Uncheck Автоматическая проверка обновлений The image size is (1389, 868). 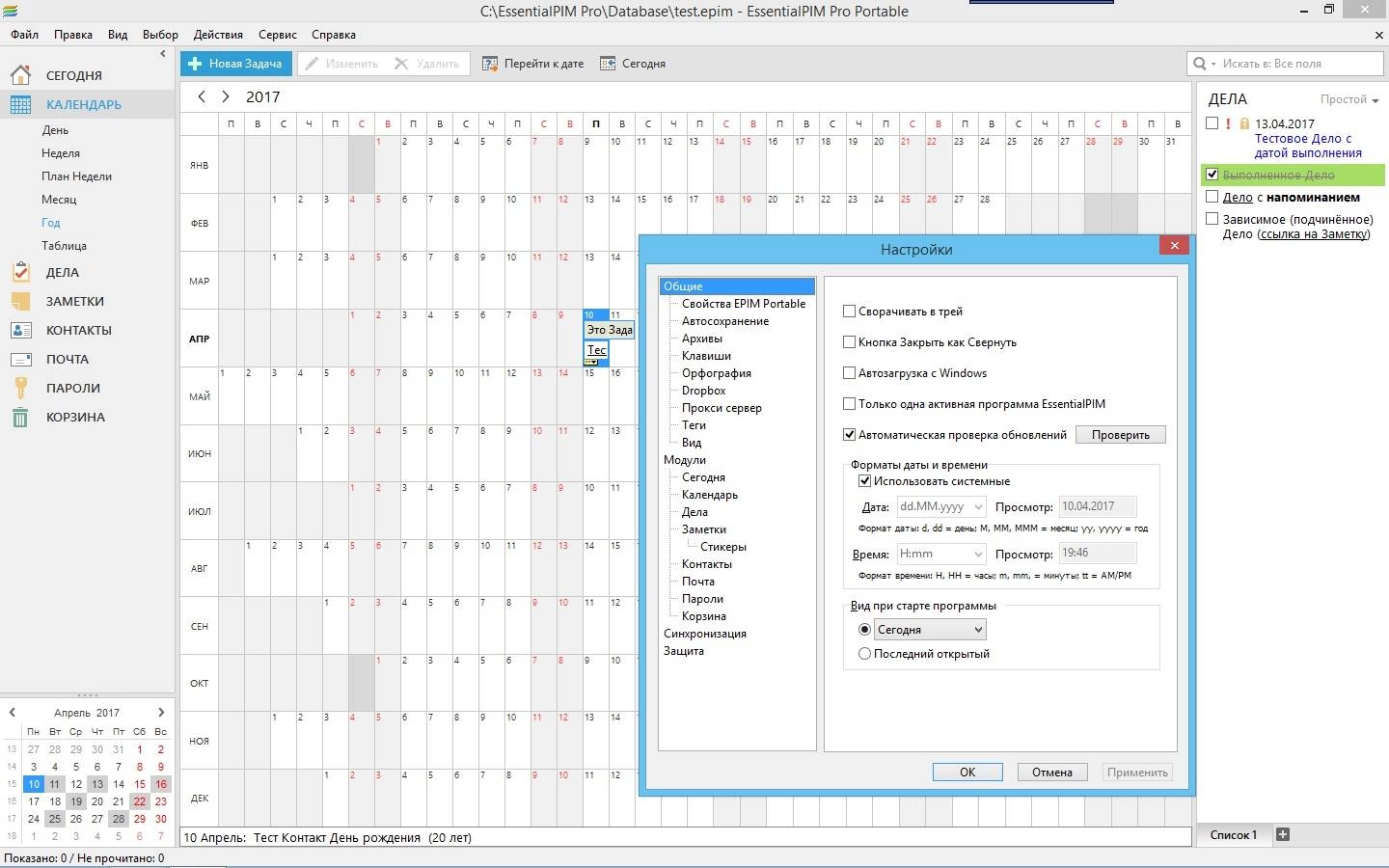click(x=849, y=435)
